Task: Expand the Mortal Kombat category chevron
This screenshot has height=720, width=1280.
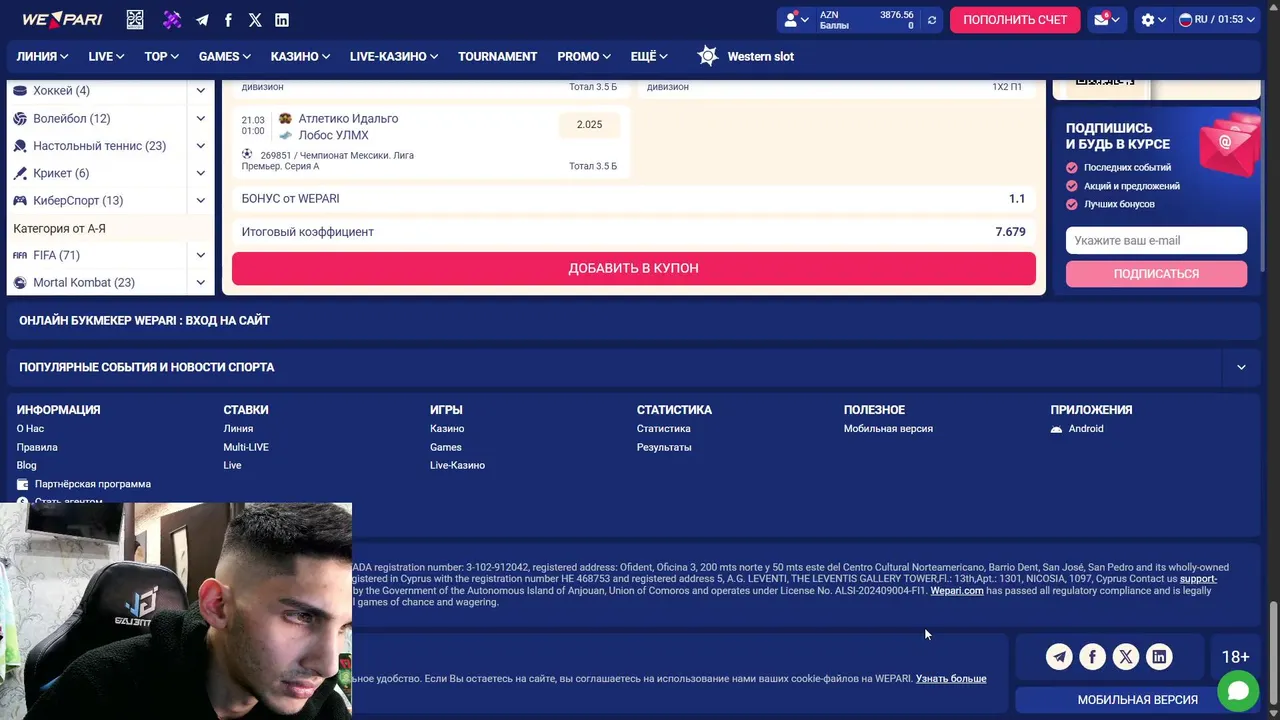Action: [x=201, y=283]
